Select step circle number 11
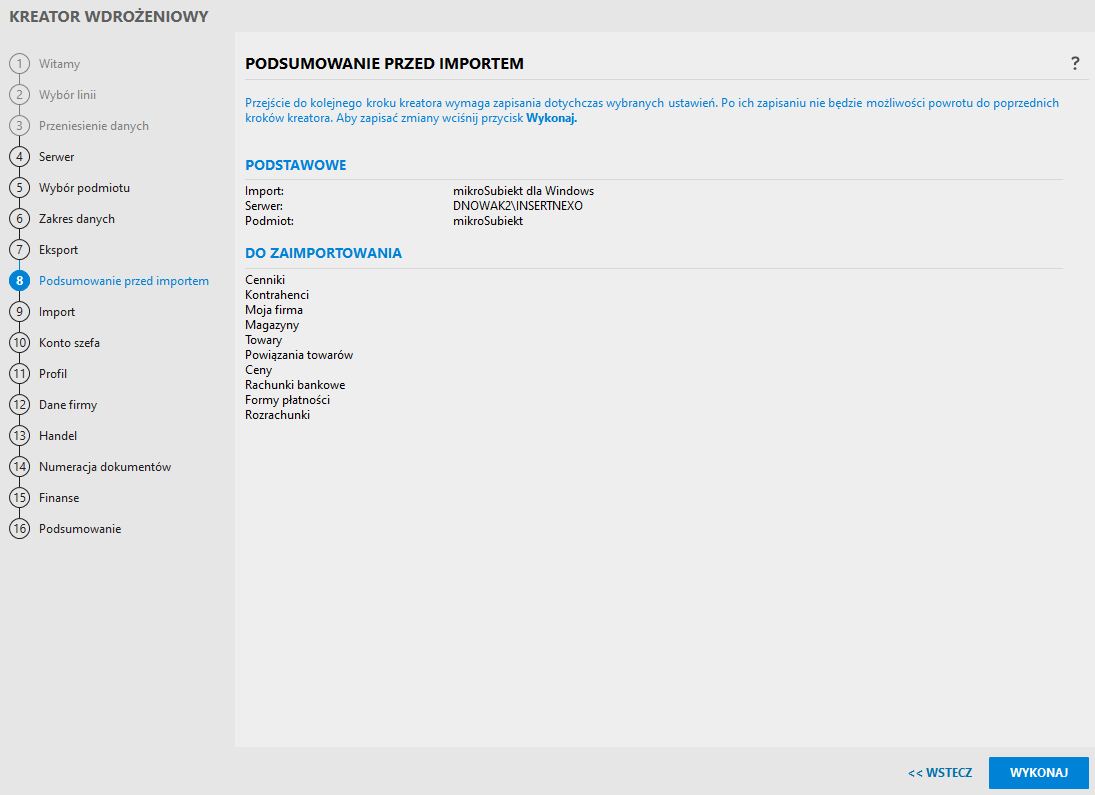 (20, 374)
